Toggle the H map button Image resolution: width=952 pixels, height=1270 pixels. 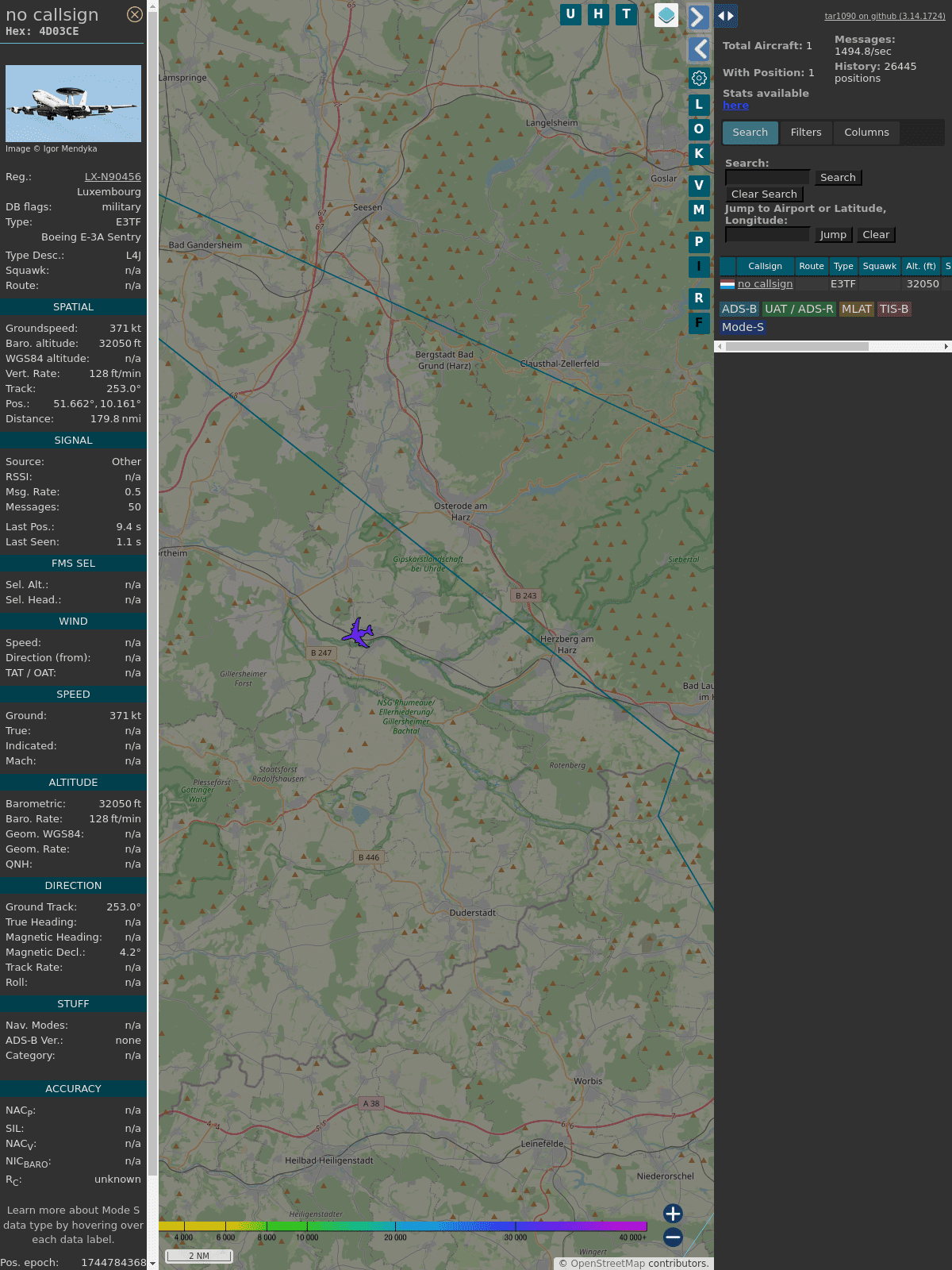click(598, 14)
